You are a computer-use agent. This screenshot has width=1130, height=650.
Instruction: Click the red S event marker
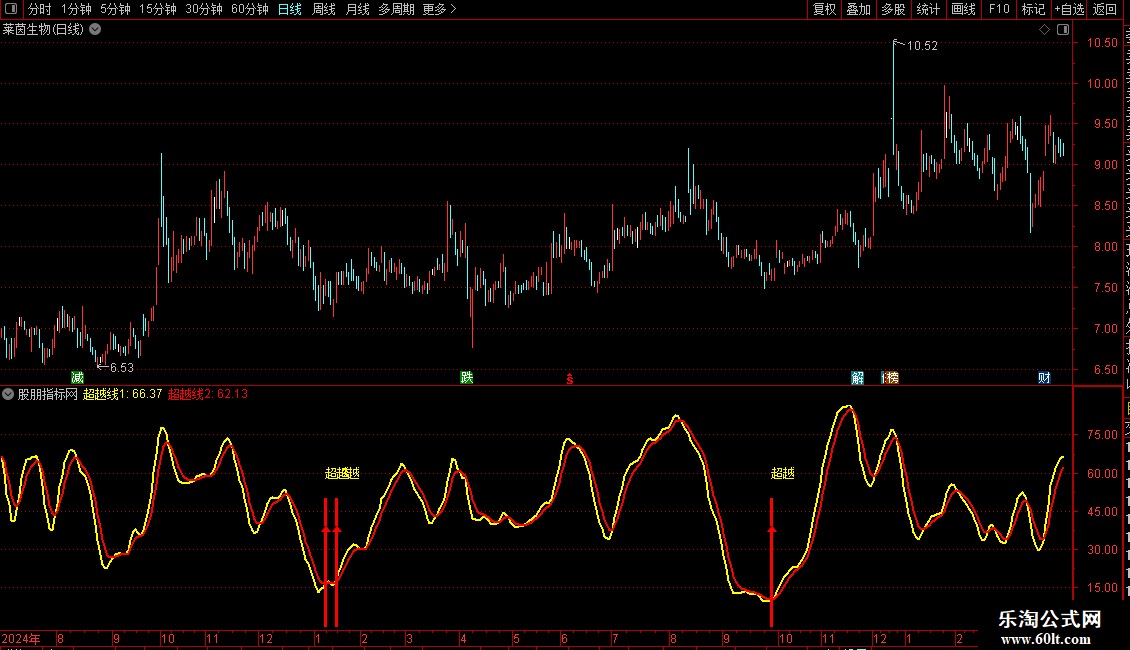click(569, 378)
